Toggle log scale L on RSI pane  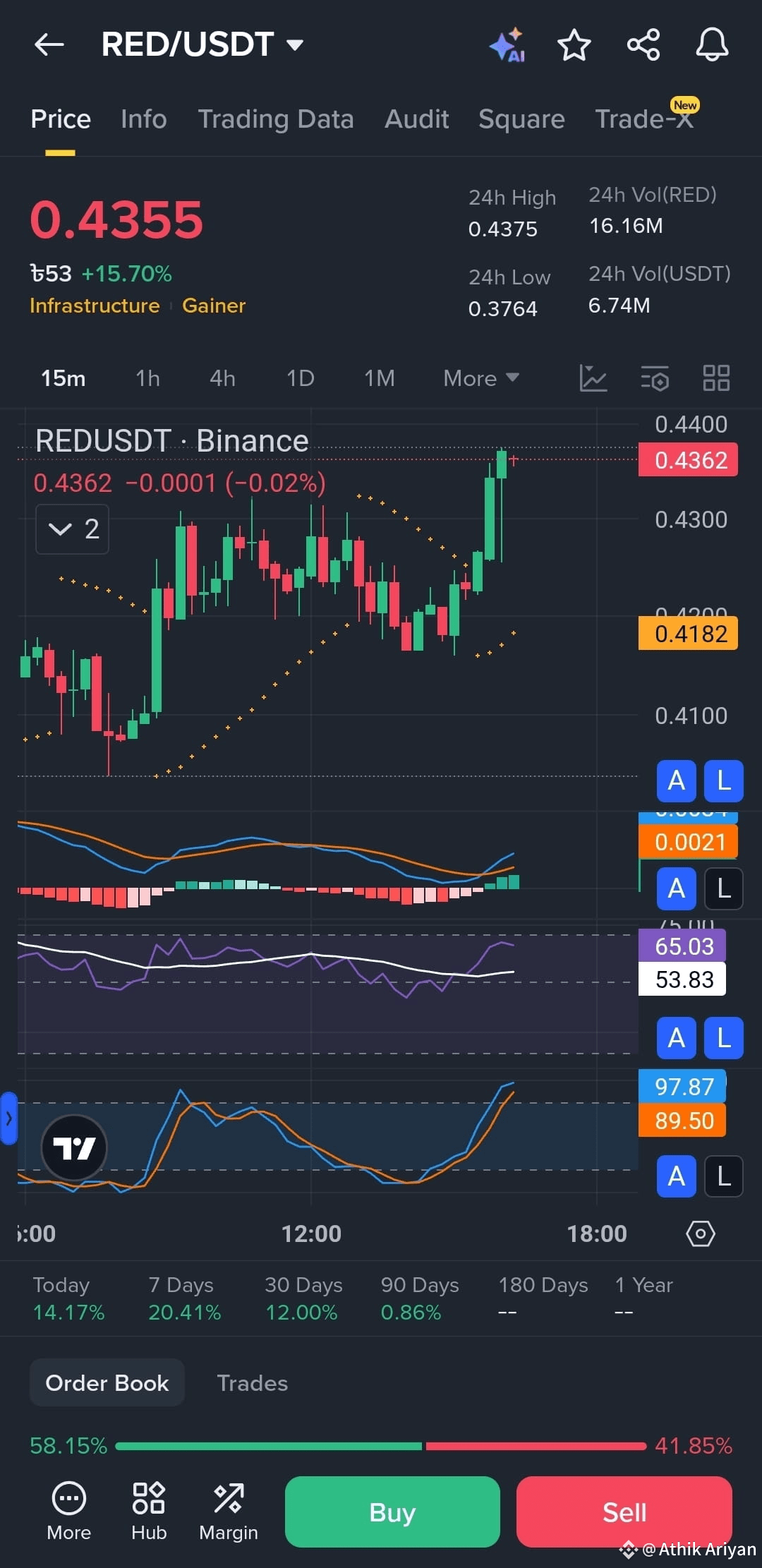724,1038
